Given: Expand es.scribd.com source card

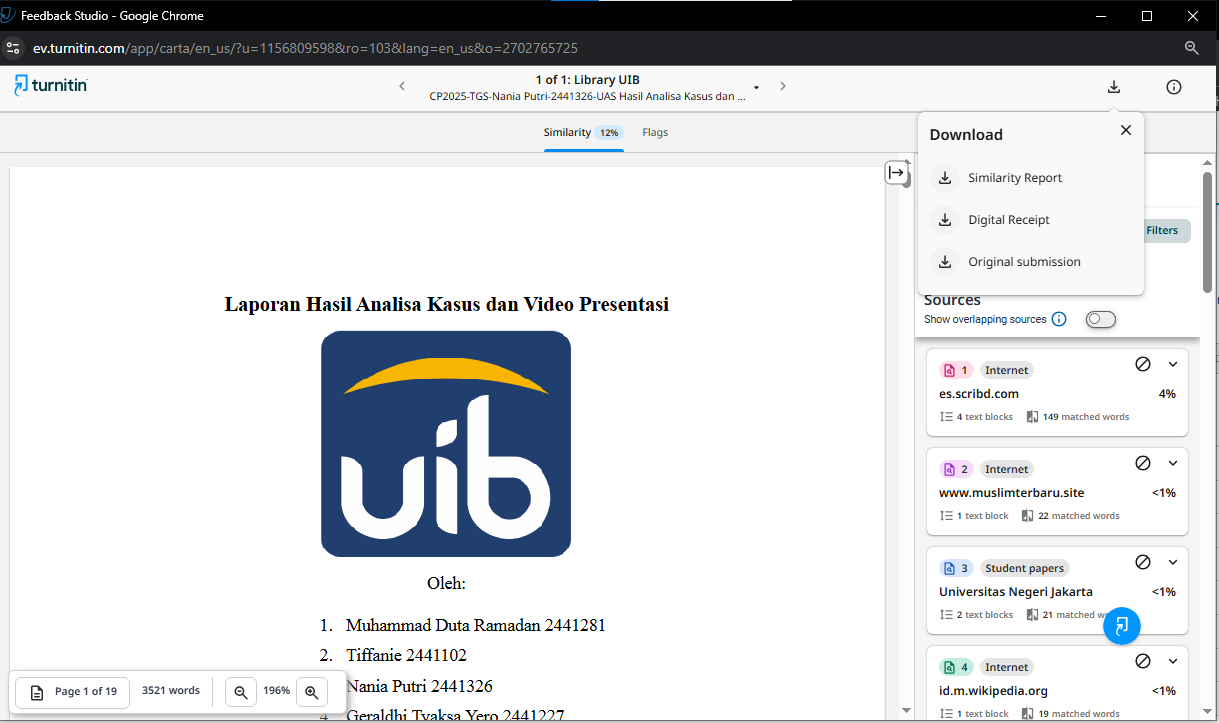Looking at the screenshot, I should [1173, 364].
